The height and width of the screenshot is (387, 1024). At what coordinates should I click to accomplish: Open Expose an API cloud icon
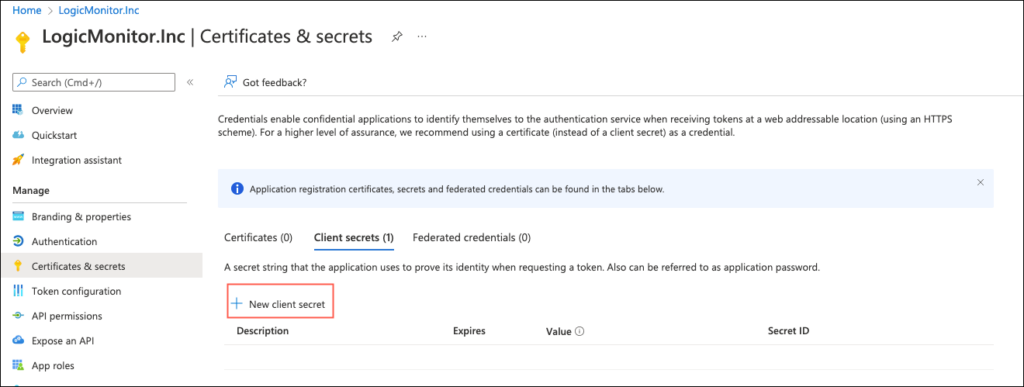(x=18, y=341)
